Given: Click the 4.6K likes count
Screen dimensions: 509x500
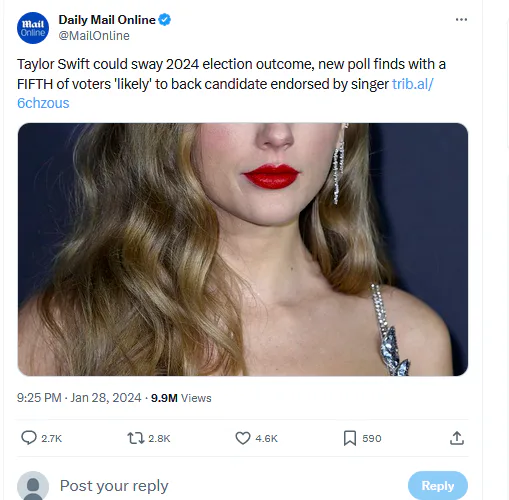Looking at the screenshot, I should 266,438.
